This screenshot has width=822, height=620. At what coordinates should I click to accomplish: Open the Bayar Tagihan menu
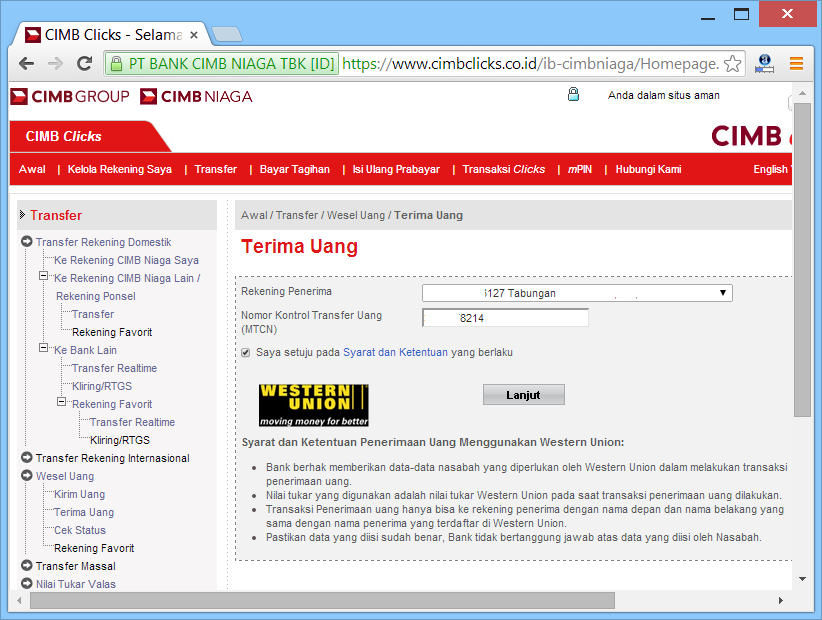tap(295, 169)
